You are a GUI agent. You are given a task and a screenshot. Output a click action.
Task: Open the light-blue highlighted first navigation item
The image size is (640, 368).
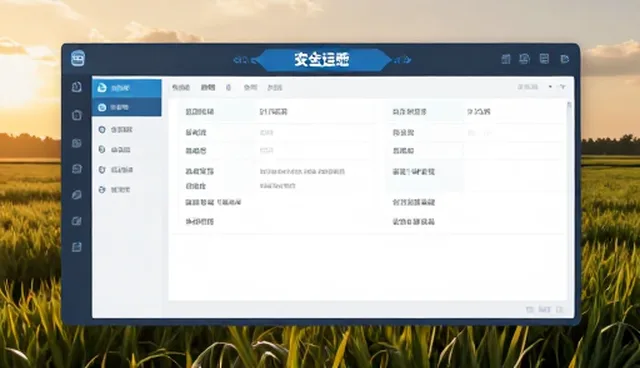[127, 88]
